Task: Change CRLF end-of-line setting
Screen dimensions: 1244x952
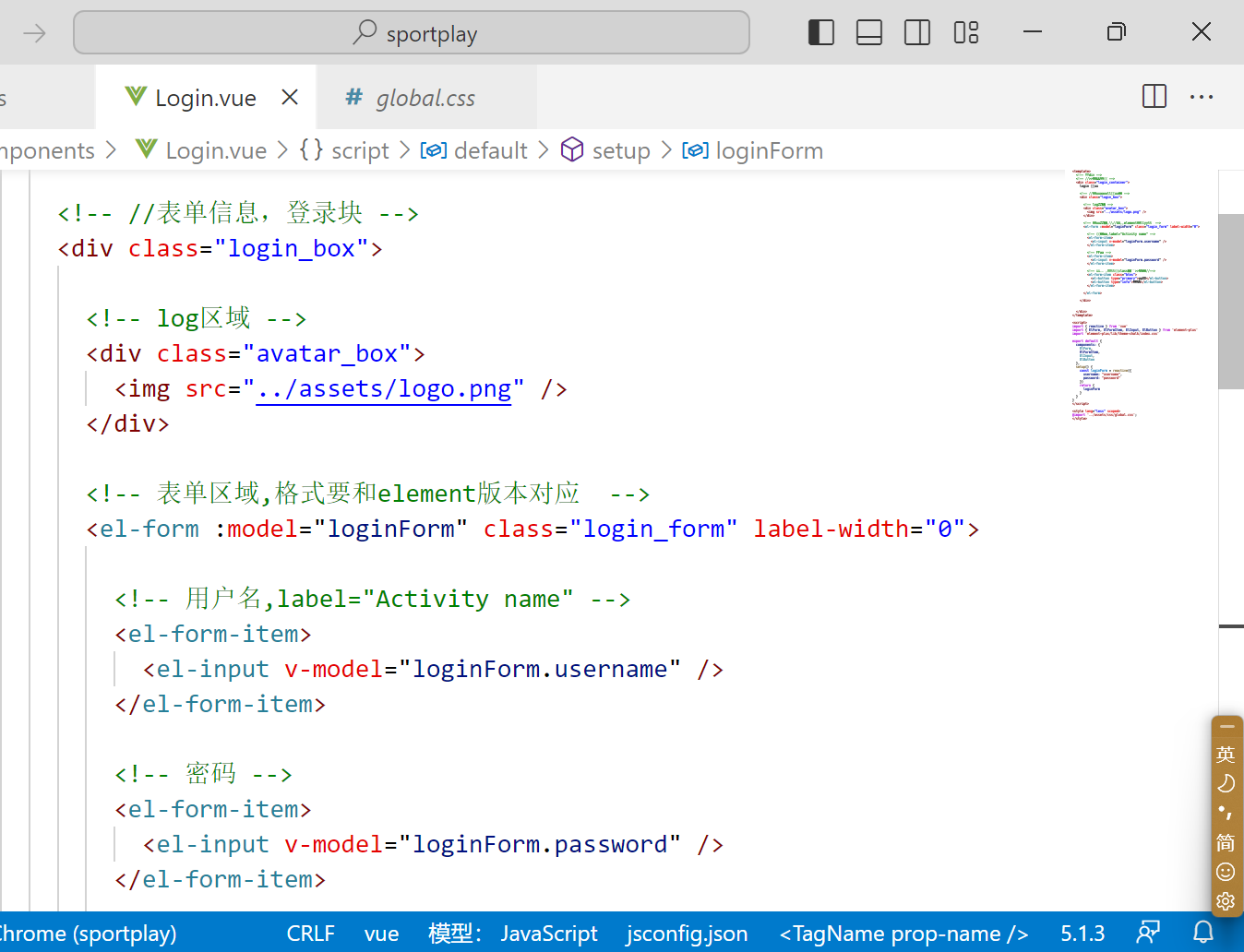Action: 311,934
